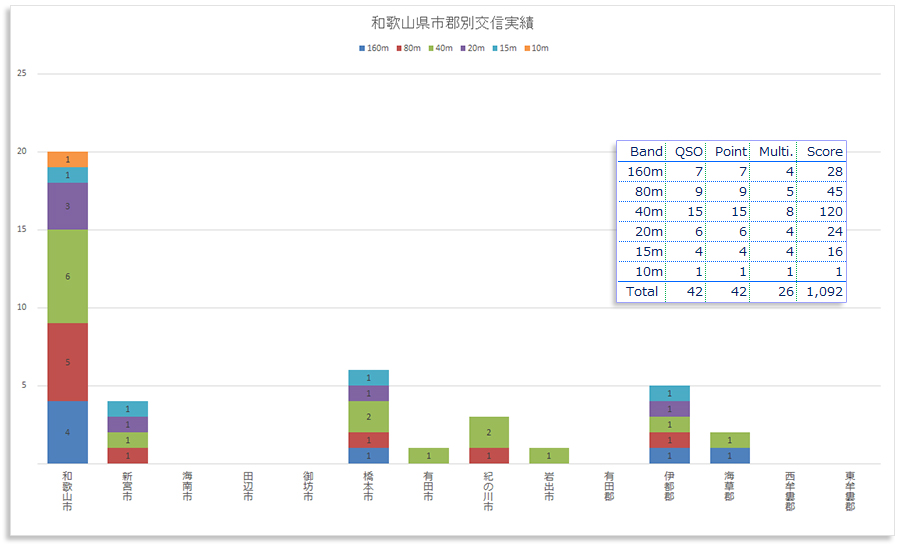Viewport: 900px width, 545px height.
Task: Select the Multi. column header in the table
Action: pos(773,151)
